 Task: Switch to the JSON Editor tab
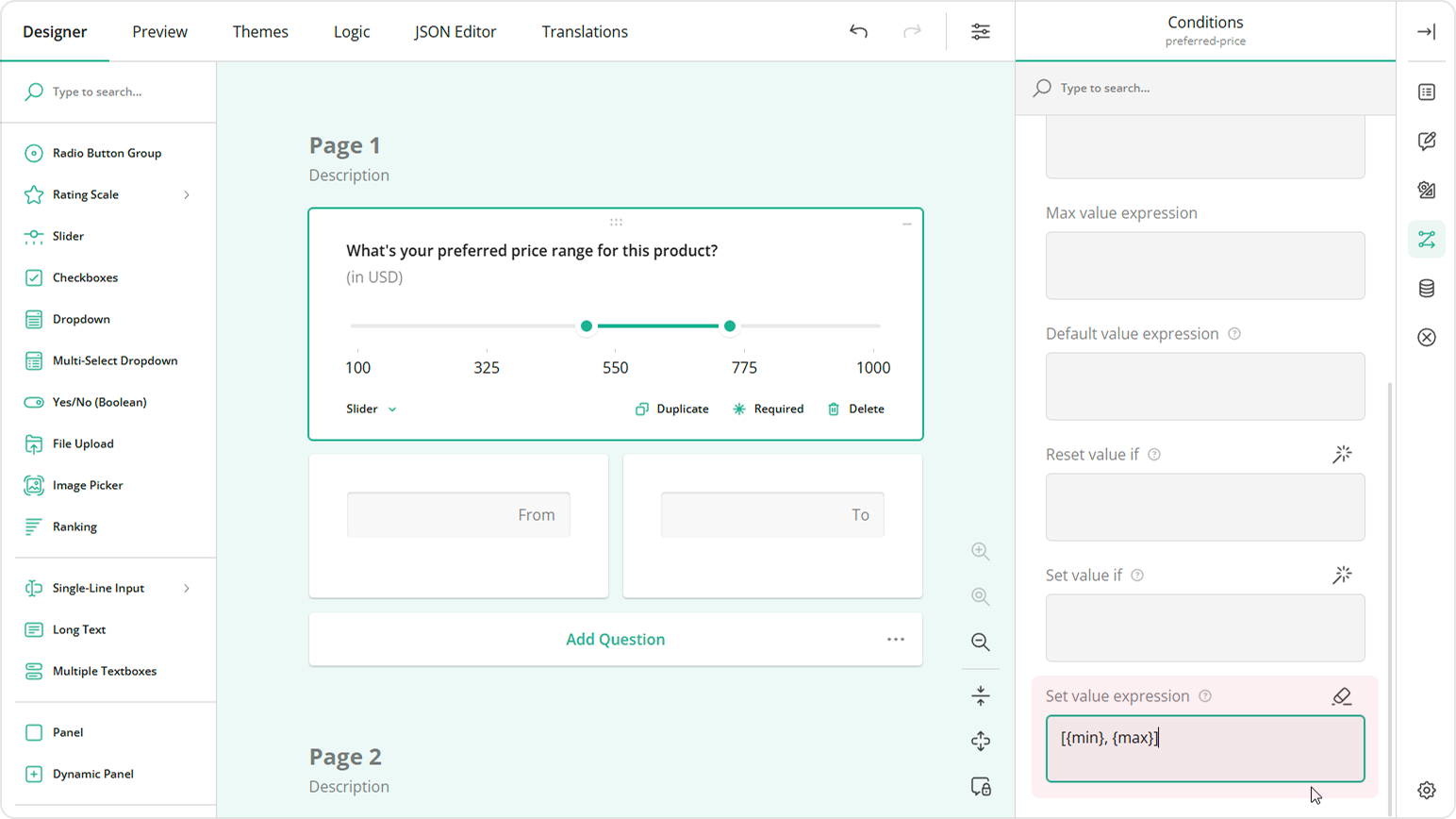coord(455,31)
